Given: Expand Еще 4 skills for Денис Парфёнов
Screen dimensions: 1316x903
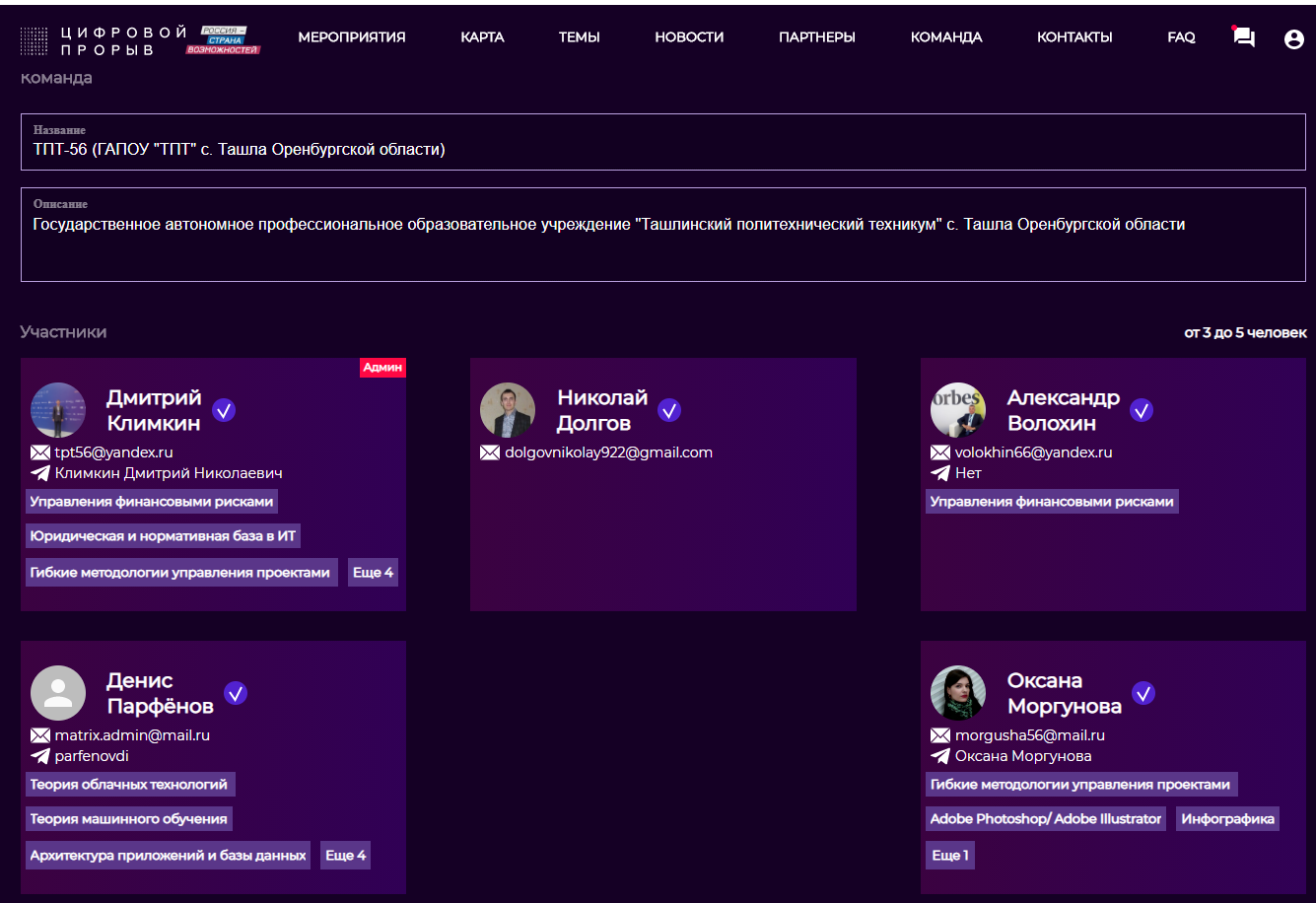Looking at the screenshot, I should pyautogui.click(x=346, y=856).
